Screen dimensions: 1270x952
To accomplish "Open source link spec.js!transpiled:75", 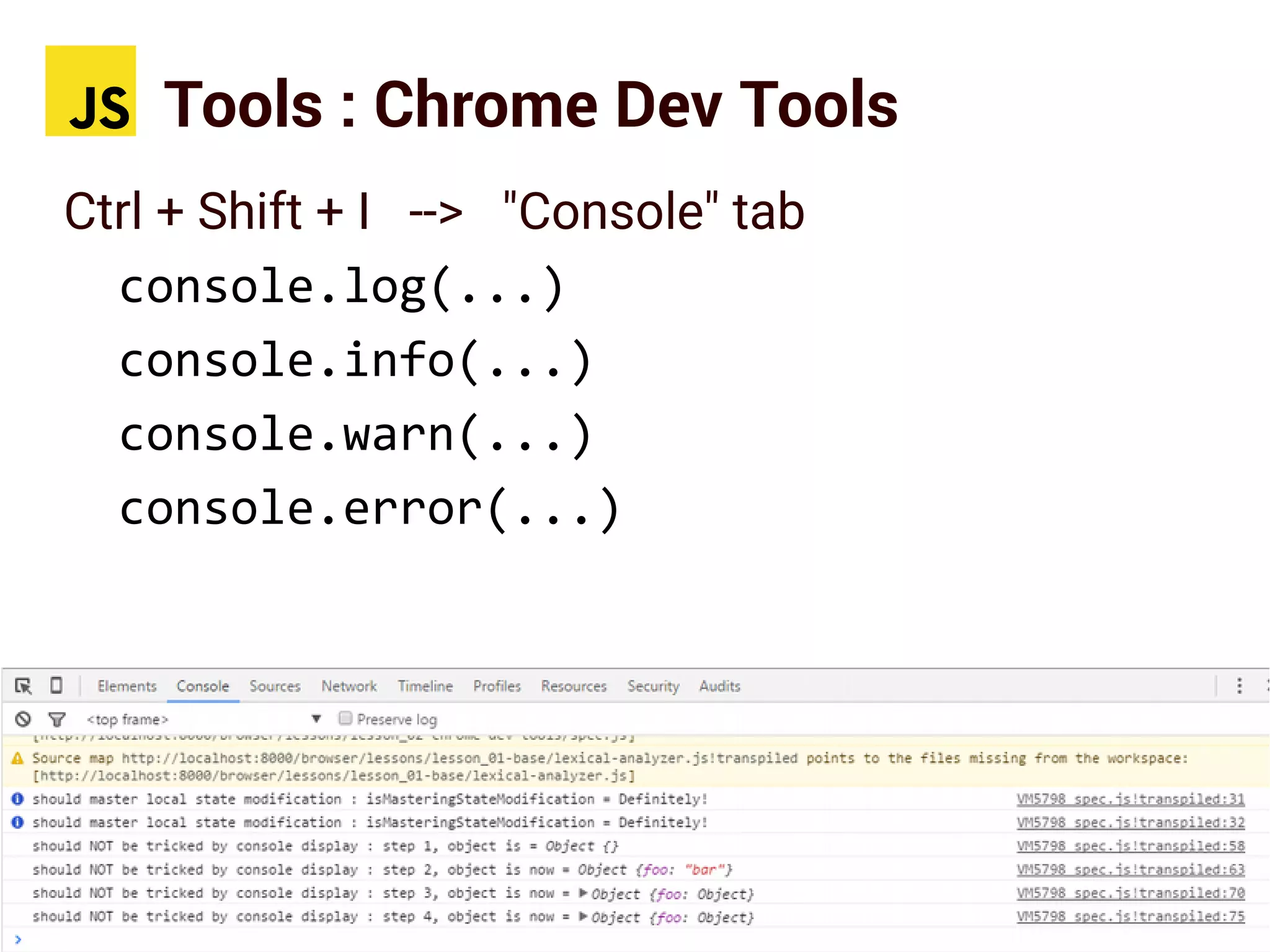I will (1130, 917).
